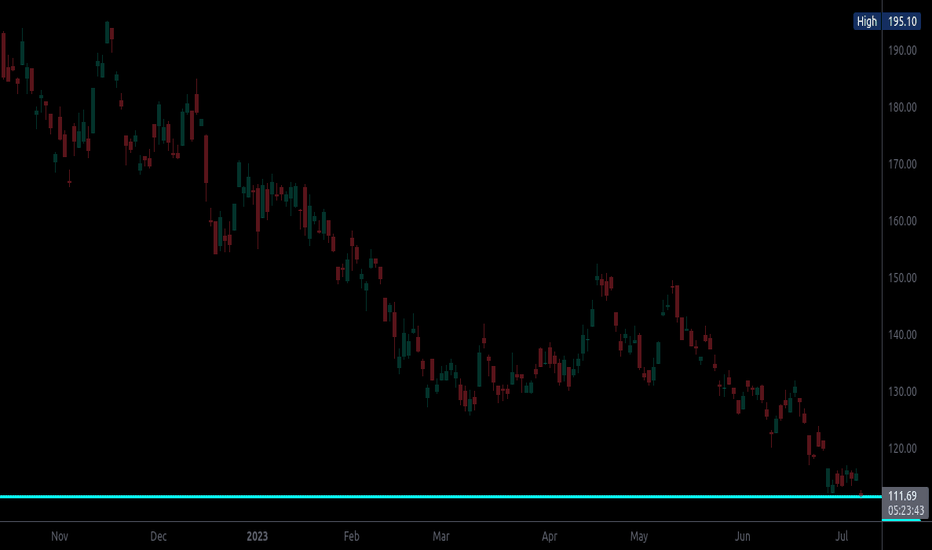Click the 160.00 price axis label
Image resolution: width=932 pixels, height=550 pixels.
(902, 221)
